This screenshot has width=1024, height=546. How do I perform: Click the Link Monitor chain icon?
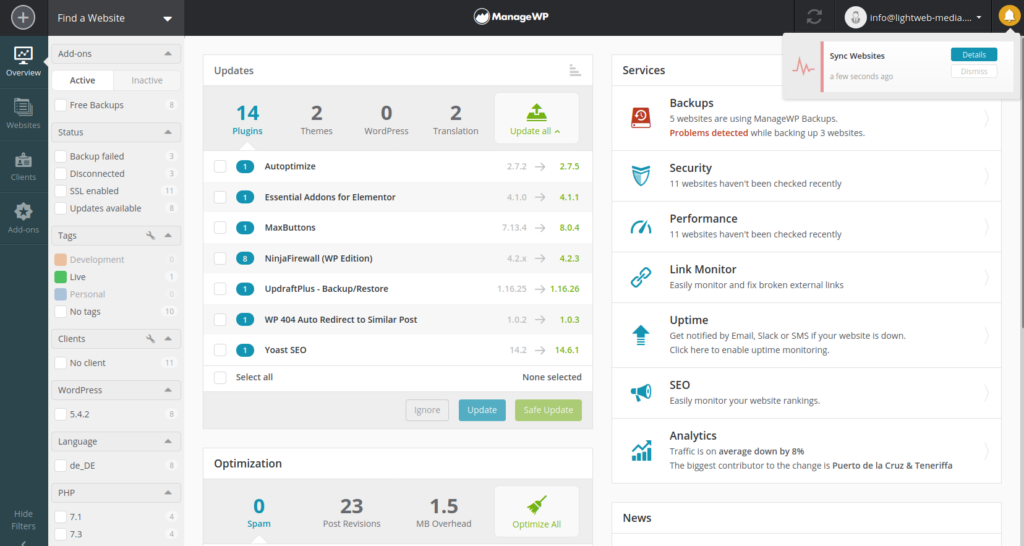[641, 277]
